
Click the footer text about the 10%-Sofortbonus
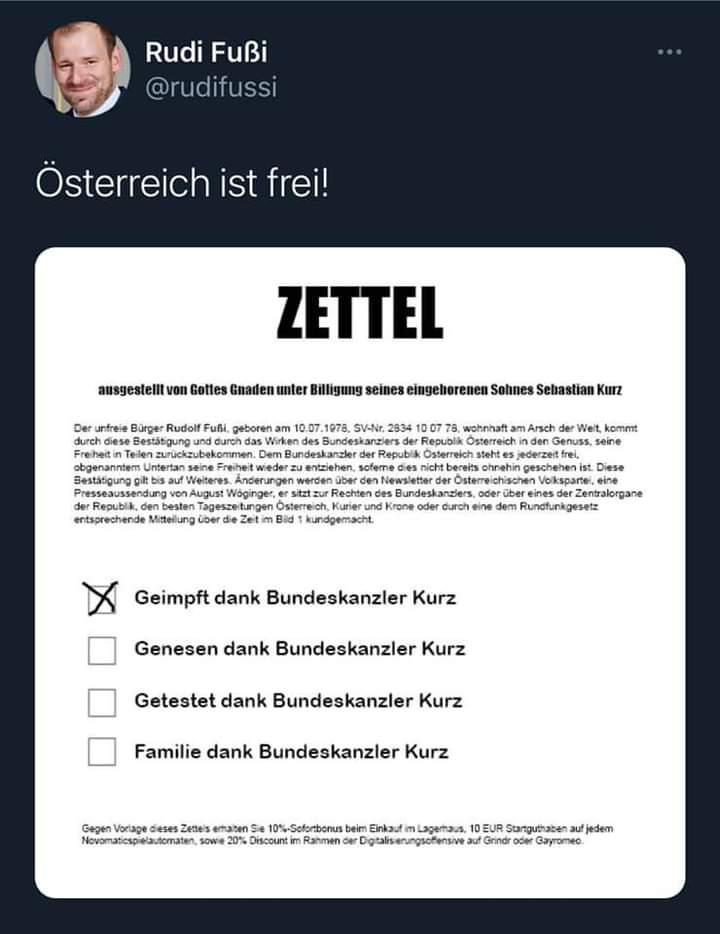pos(347,835)
